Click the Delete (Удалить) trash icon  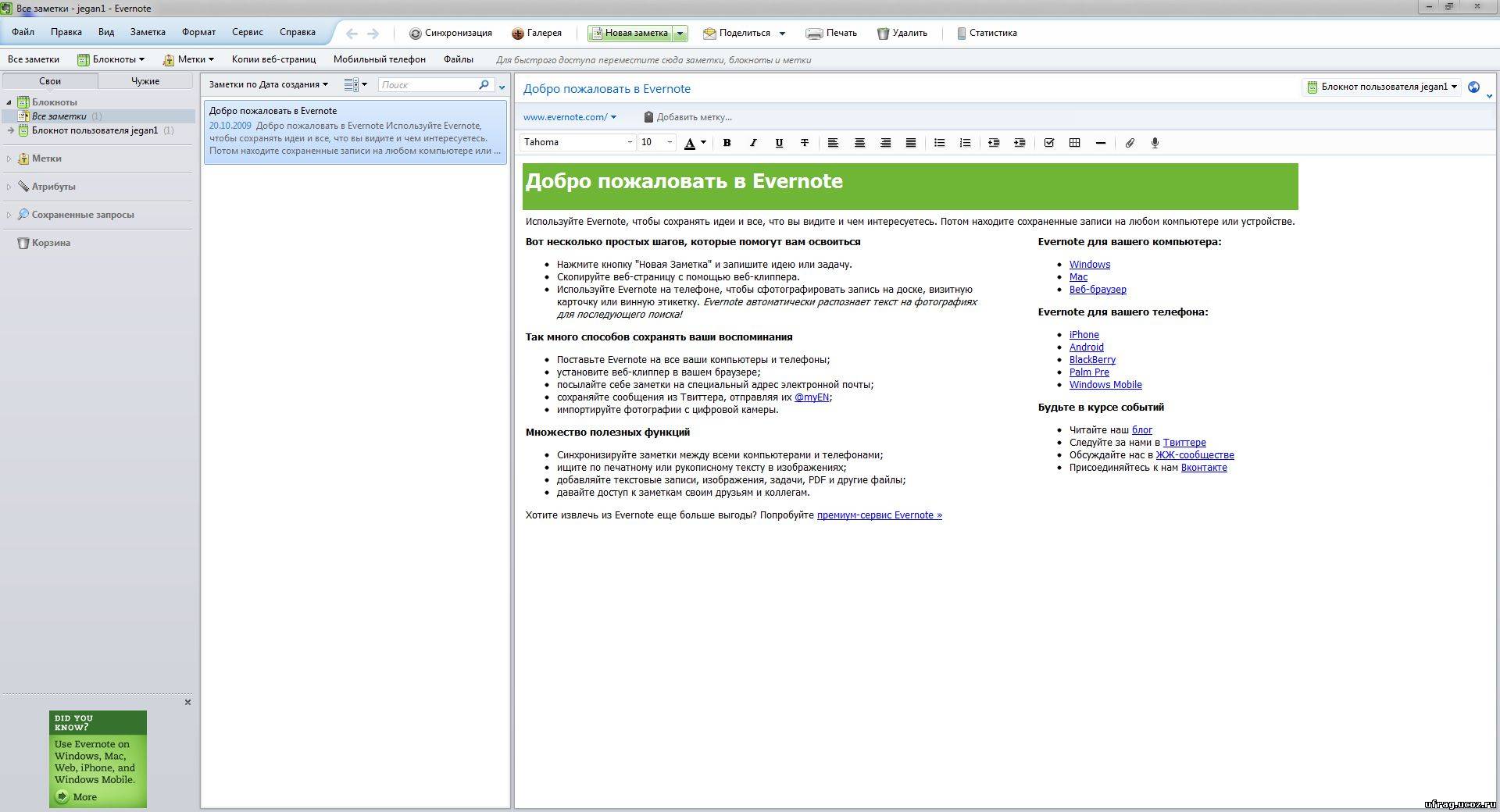902,33
